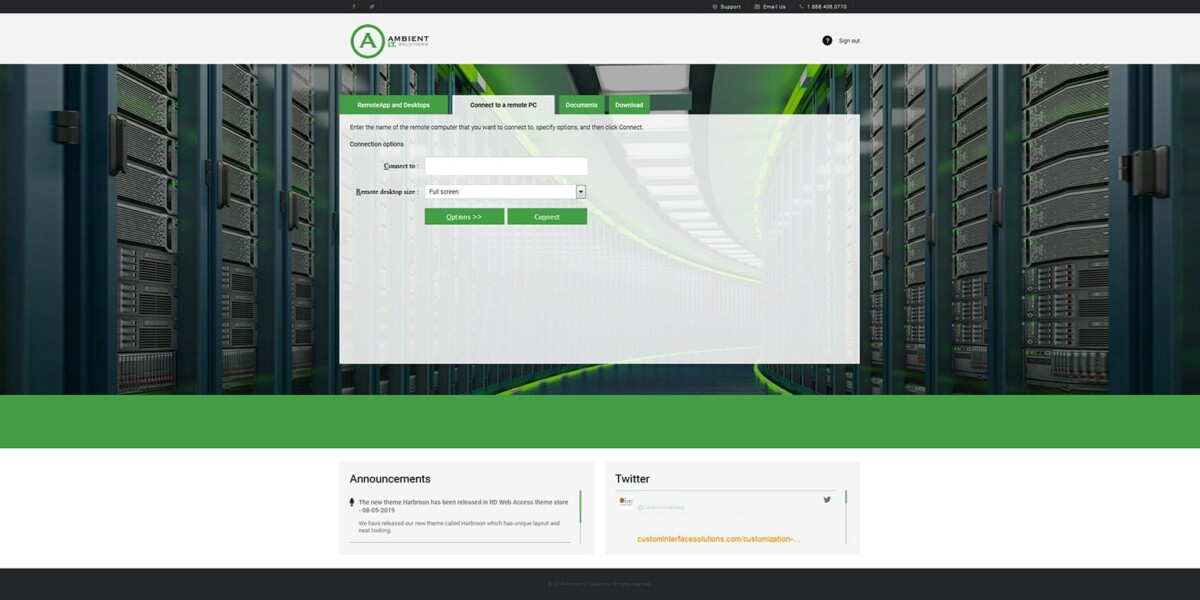Open Support using the gear icon
Viewport: 1200px width, 600px height.
[713, 7]
